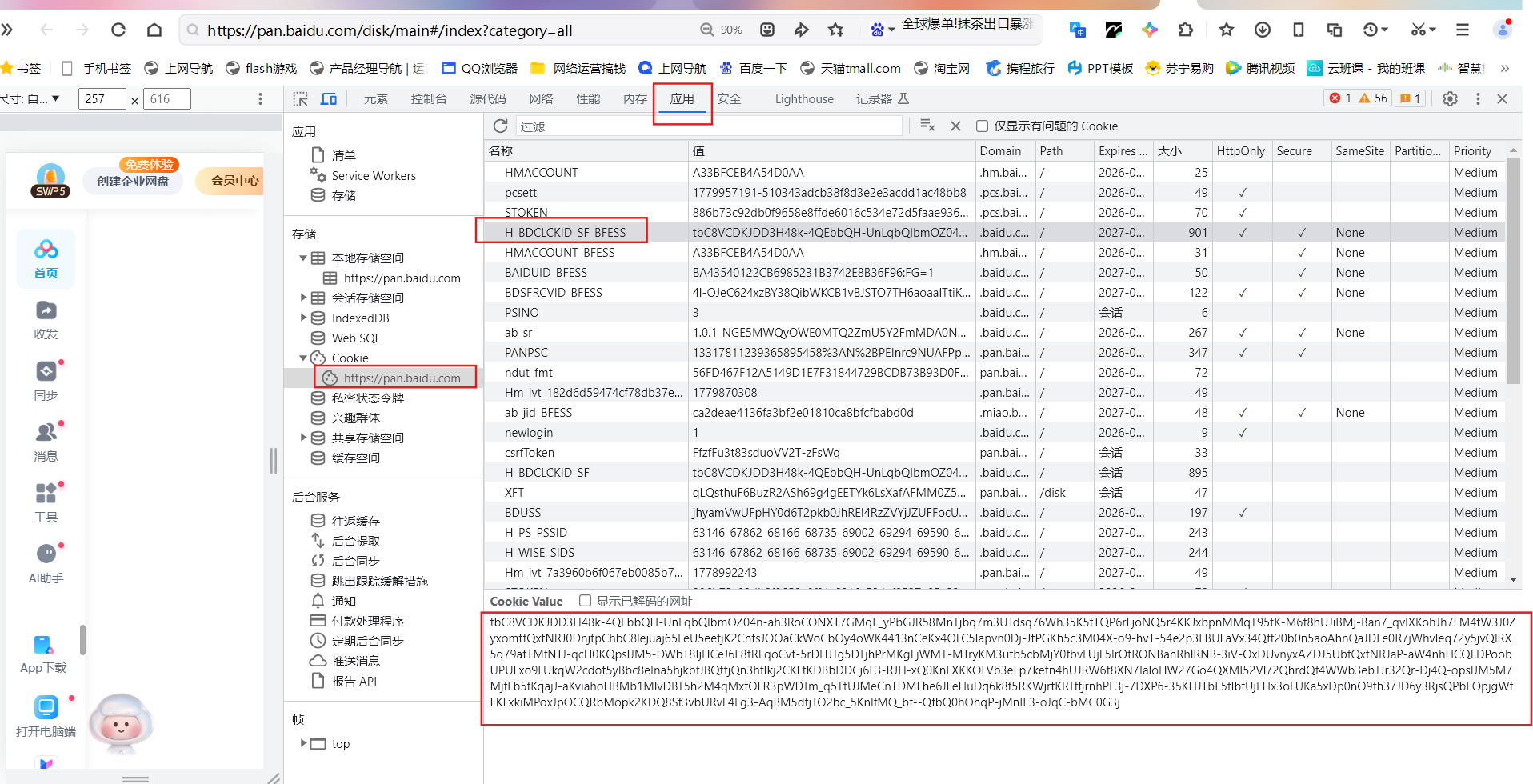The height and width of the screenshot is (784, 1533).
Task: Activate the DevTools element inspector icon
Action: 301,99
